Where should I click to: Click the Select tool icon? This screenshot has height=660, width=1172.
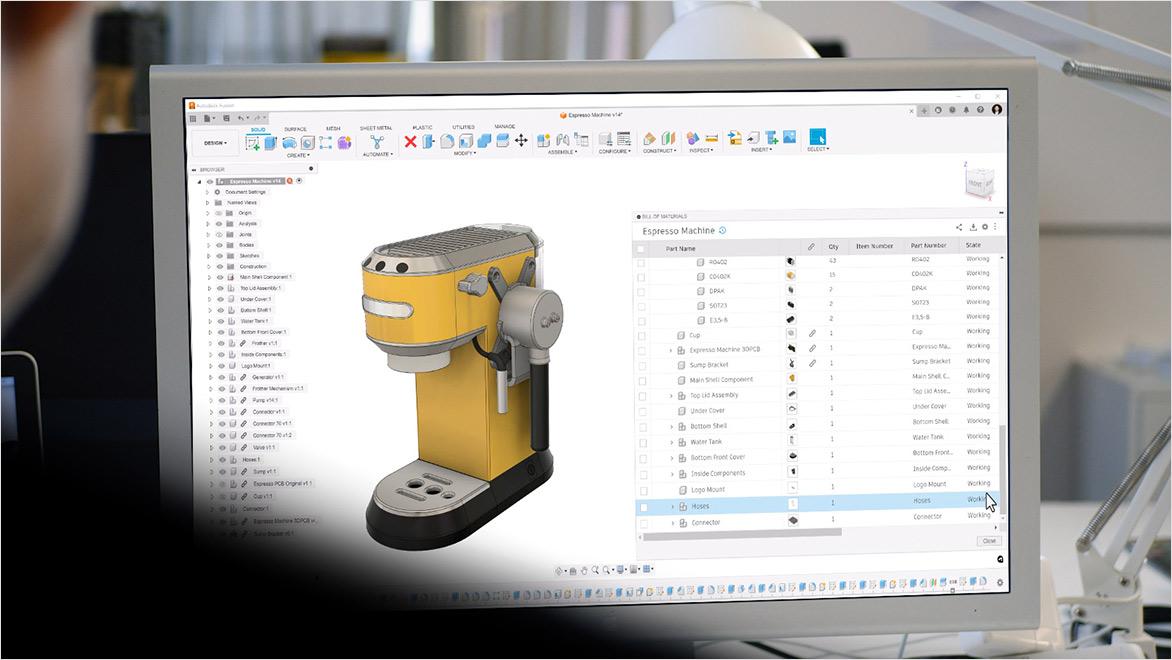pos(817,137)
